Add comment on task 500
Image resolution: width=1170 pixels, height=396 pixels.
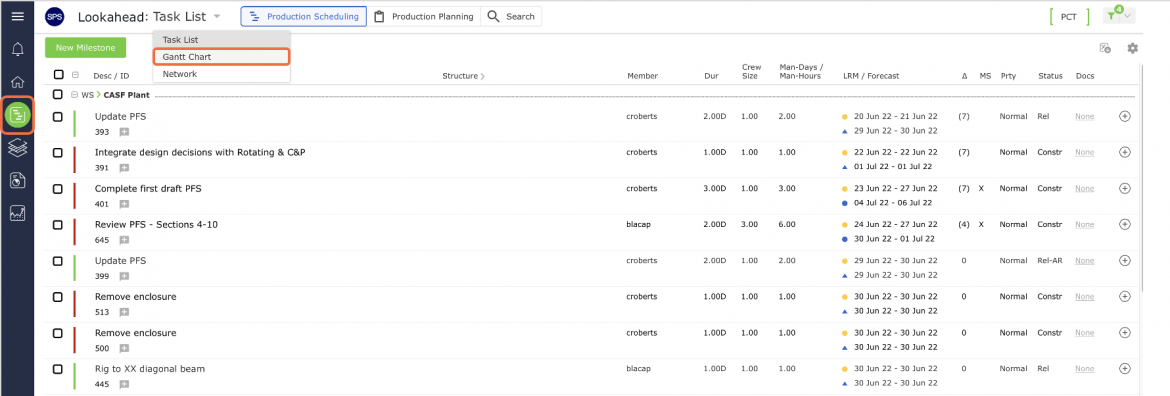tap(124, 348)
